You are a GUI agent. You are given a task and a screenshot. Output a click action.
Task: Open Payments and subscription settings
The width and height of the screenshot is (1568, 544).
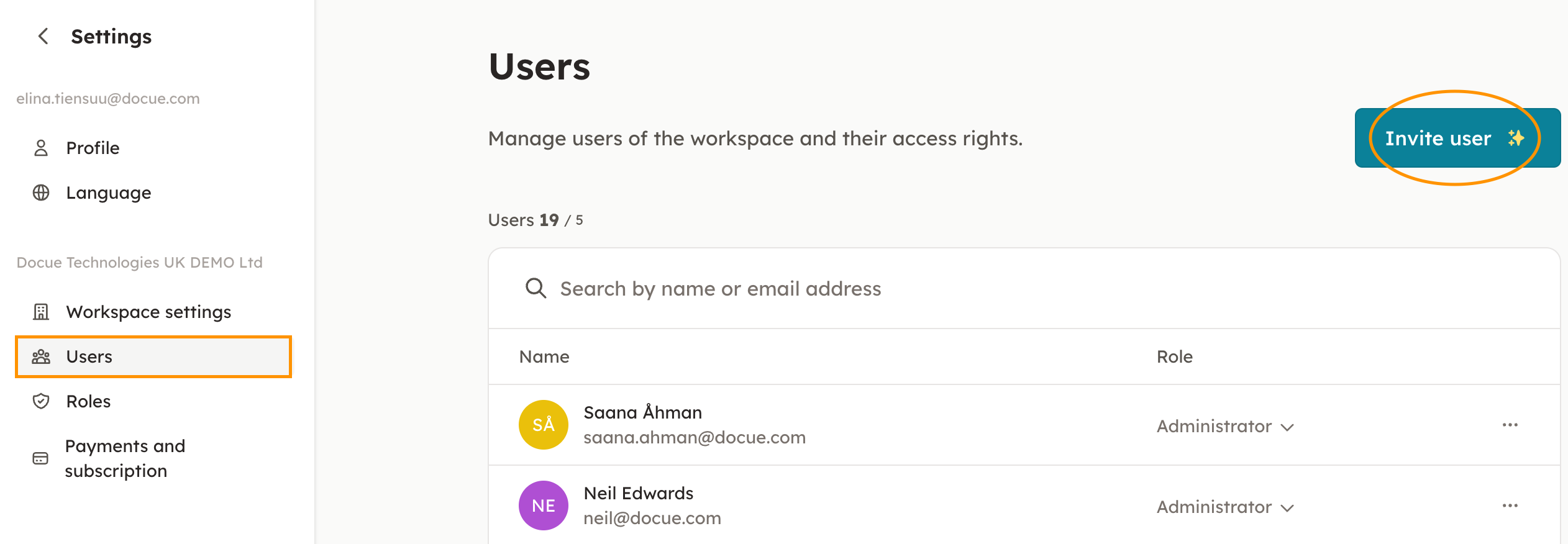125,458
